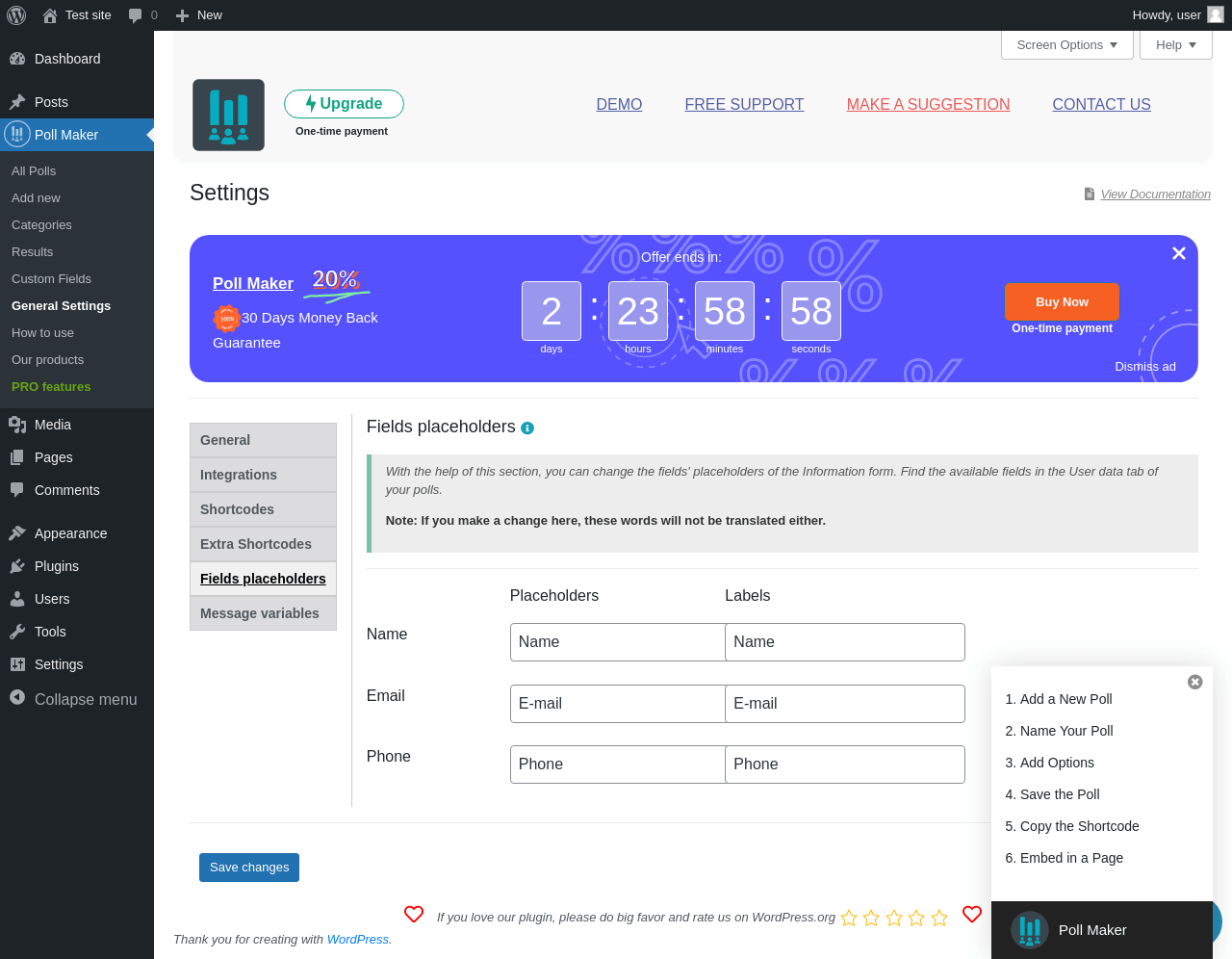Click Save changes button

coord(249,868)
